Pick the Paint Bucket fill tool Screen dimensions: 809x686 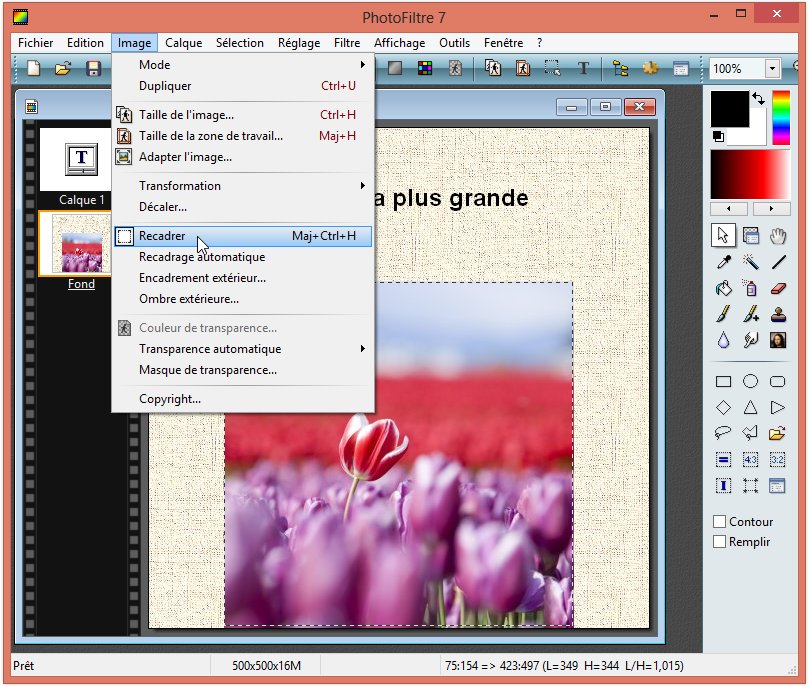[x=723, y=289]
